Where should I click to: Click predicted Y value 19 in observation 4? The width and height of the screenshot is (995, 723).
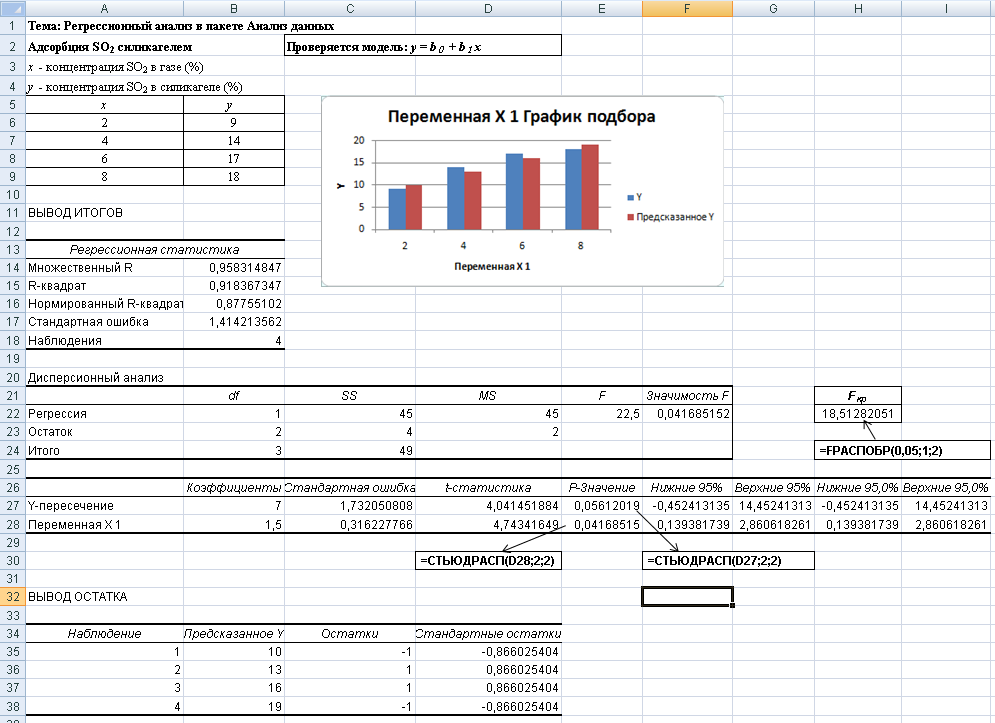[x=234, y=706]
